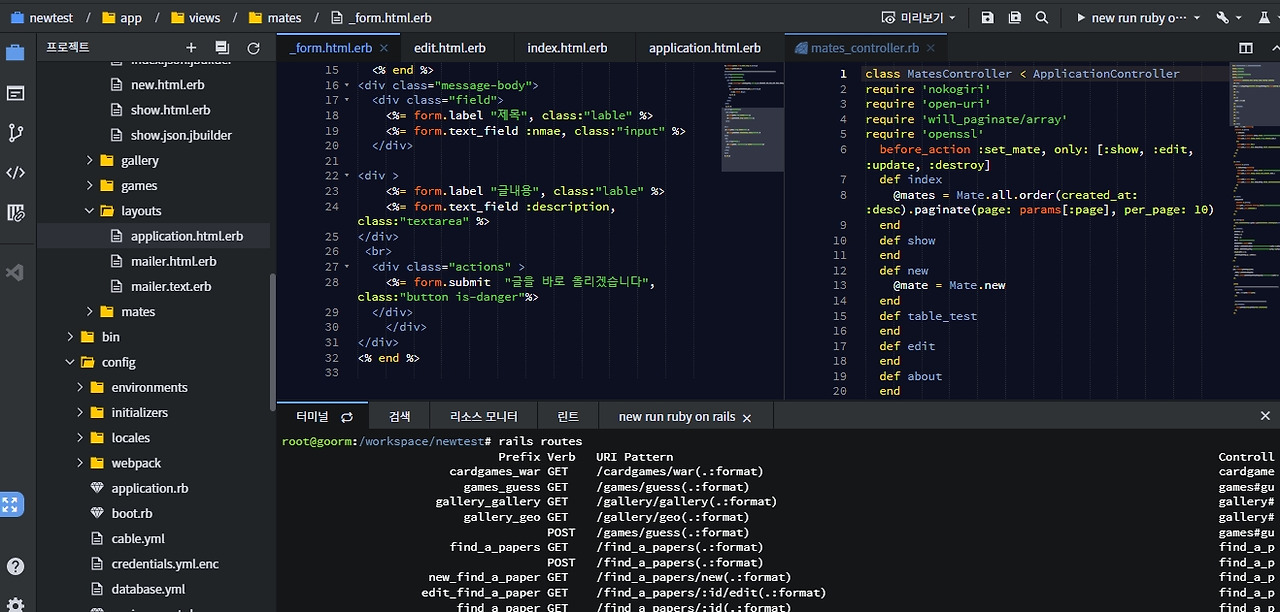The image size is (1280, 612).
Task: Click the split editor layout icon
Action: click(1246, 46)
